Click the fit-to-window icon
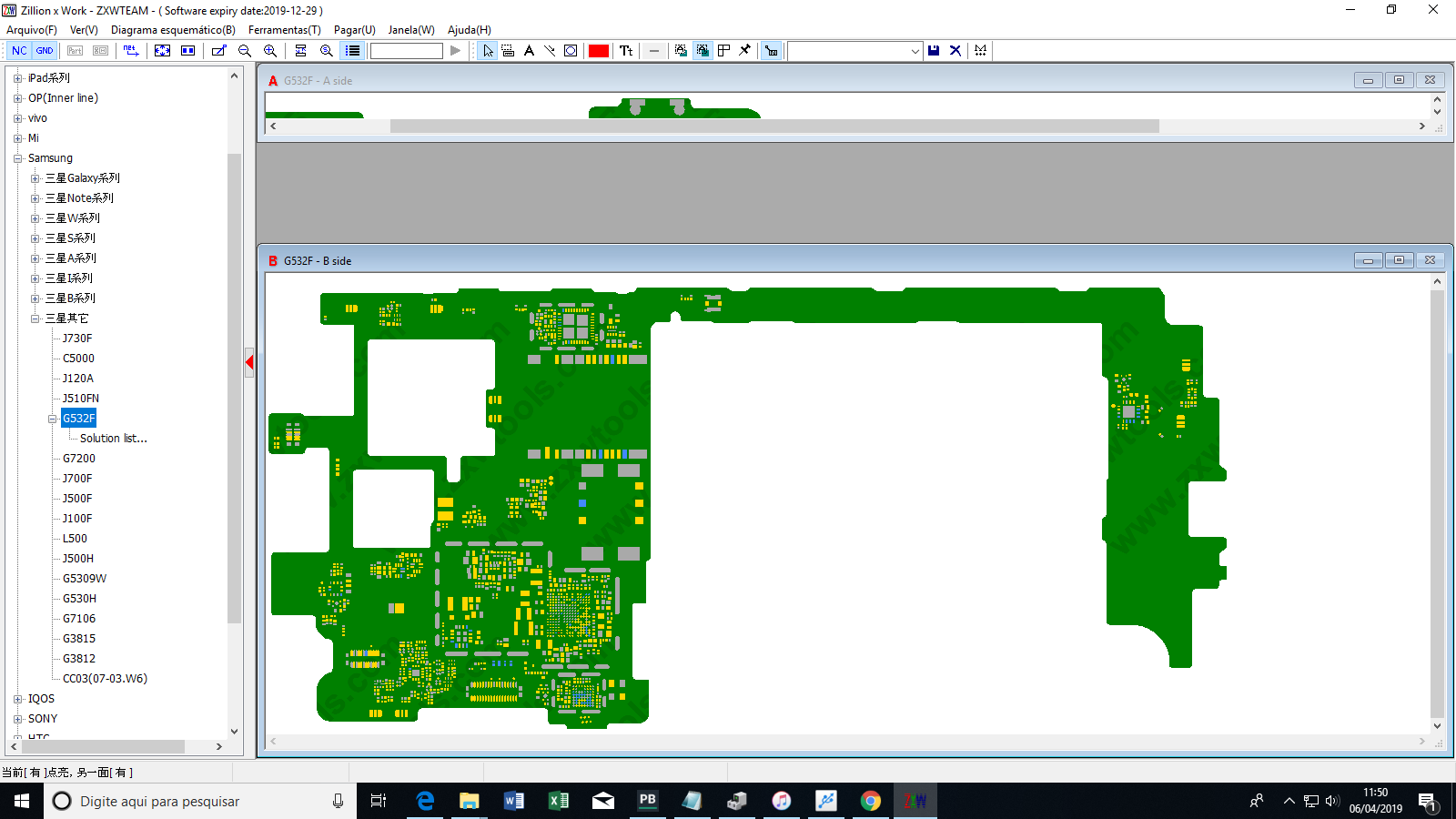 point(162,51)
